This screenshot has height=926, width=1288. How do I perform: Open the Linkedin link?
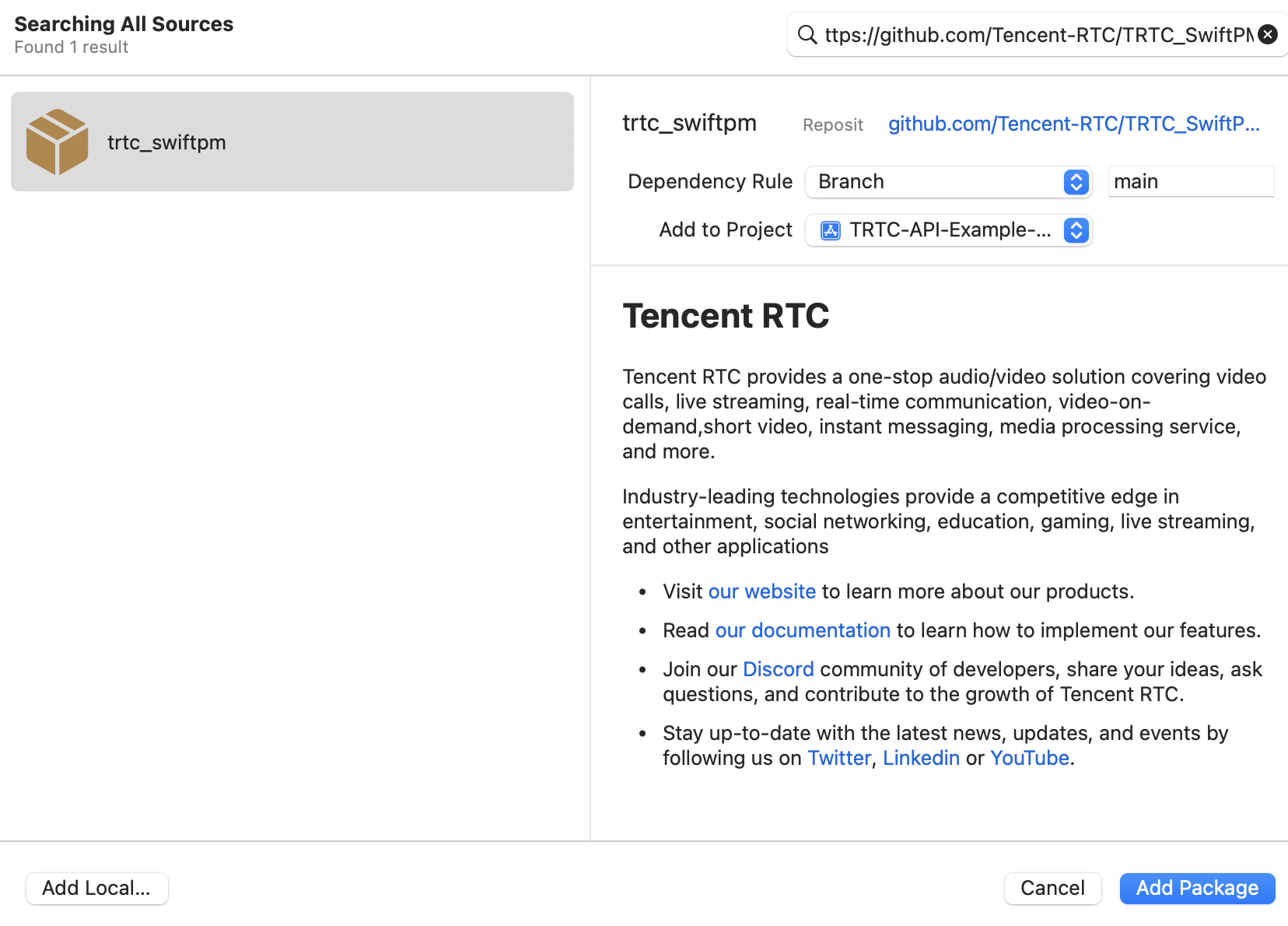point(921,758)
